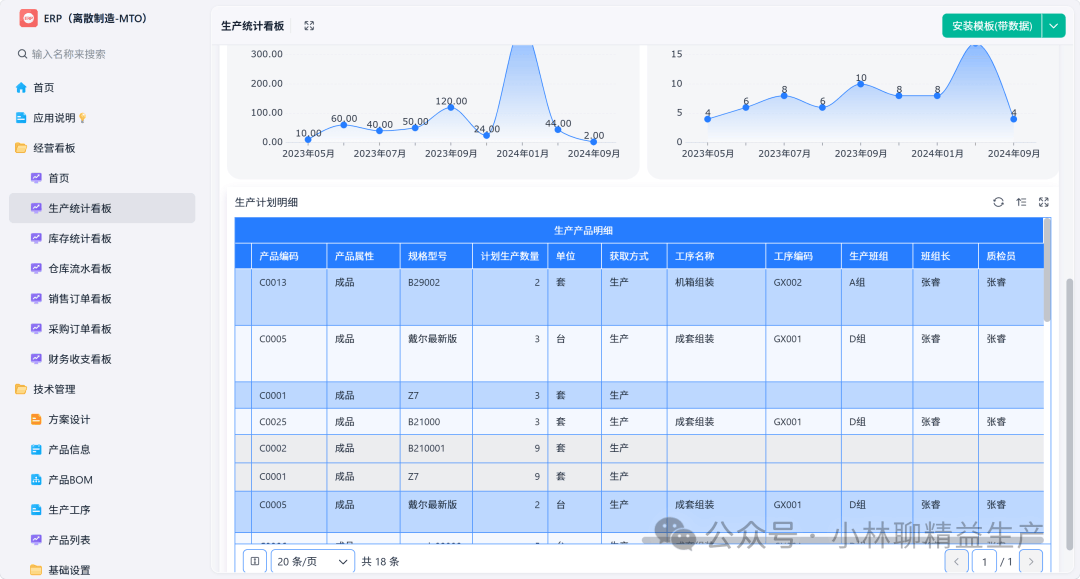This screenshot has height=579, width=1080.
Task: Refresh the 生产计划明细 table
Action: click(x=999, y=202)
